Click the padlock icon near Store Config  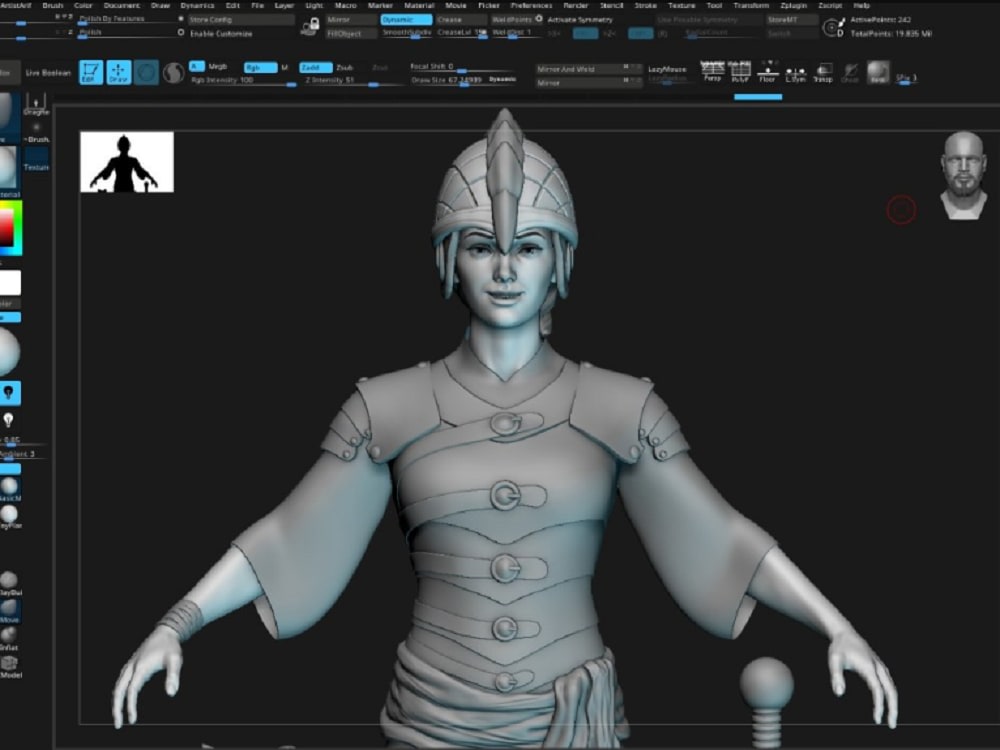coord(311,26)
